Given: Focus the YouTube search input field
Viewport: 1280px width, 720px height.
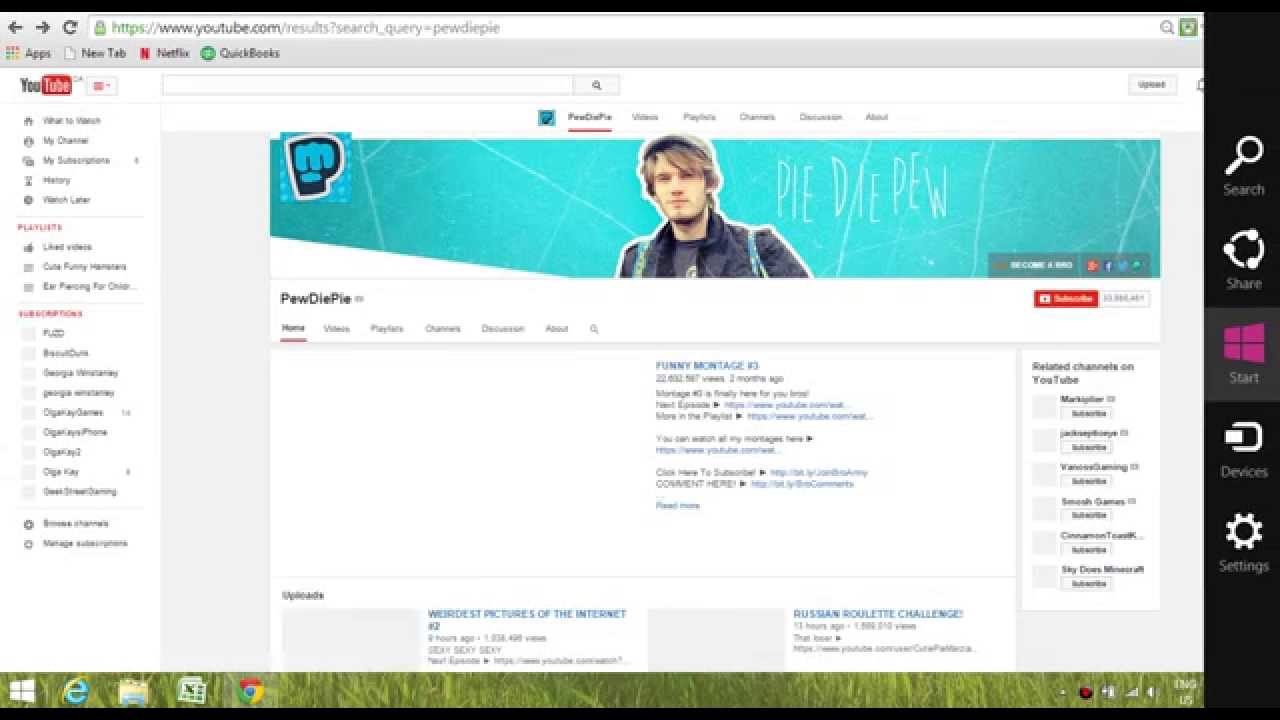Looking at the screenshot, I should pos(368,85).
